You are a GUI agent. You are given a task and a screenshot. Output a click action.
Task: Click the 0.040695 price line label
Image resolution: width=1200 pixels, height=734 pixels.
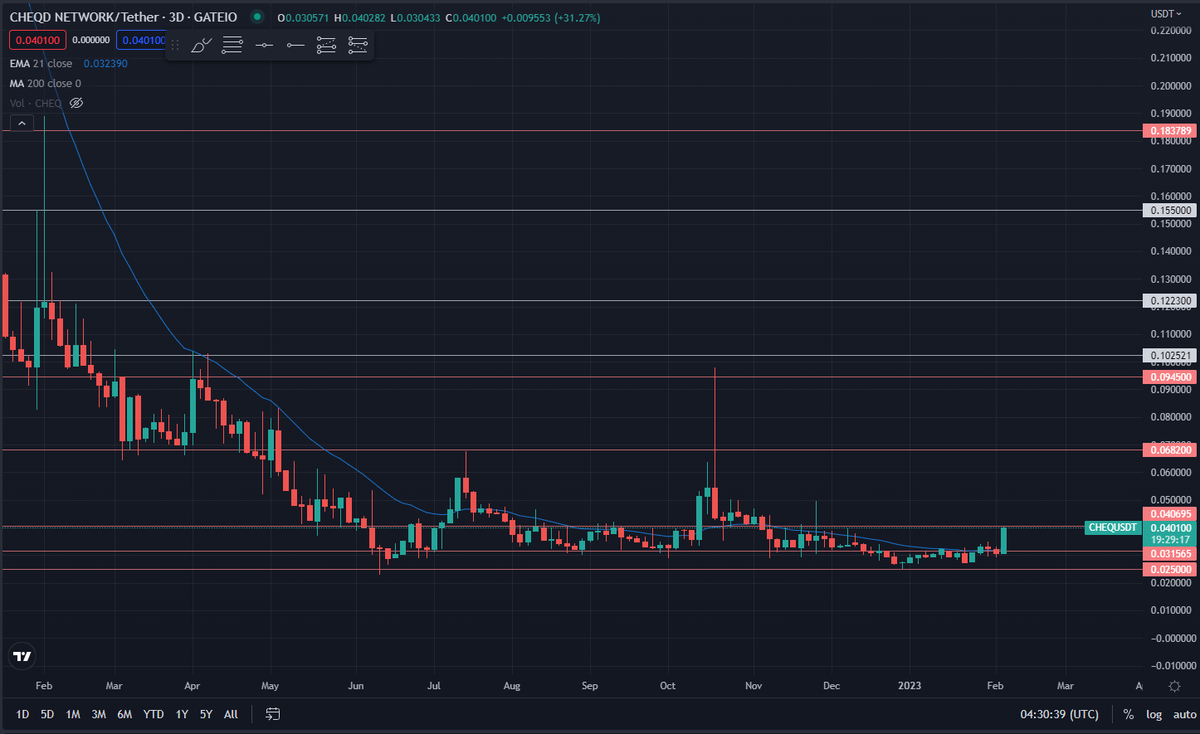[x=1168, y=514]
